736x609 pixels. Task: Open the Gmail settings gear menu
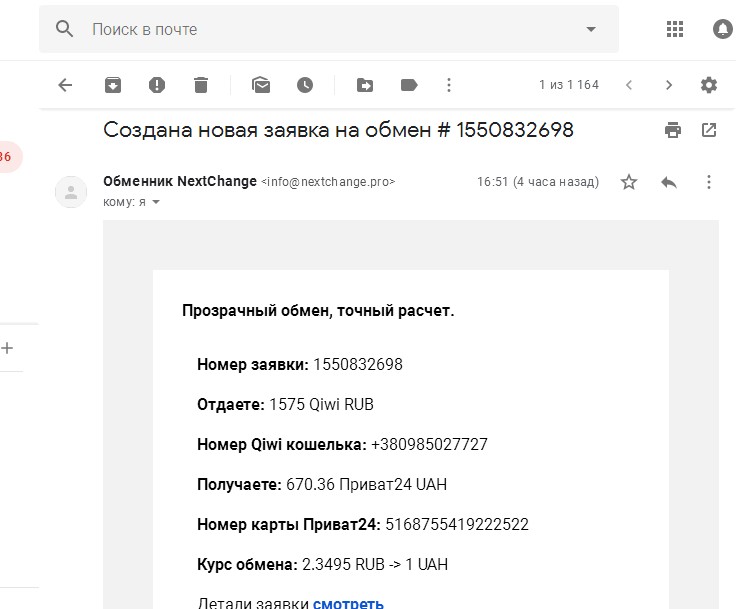[709, 85]
